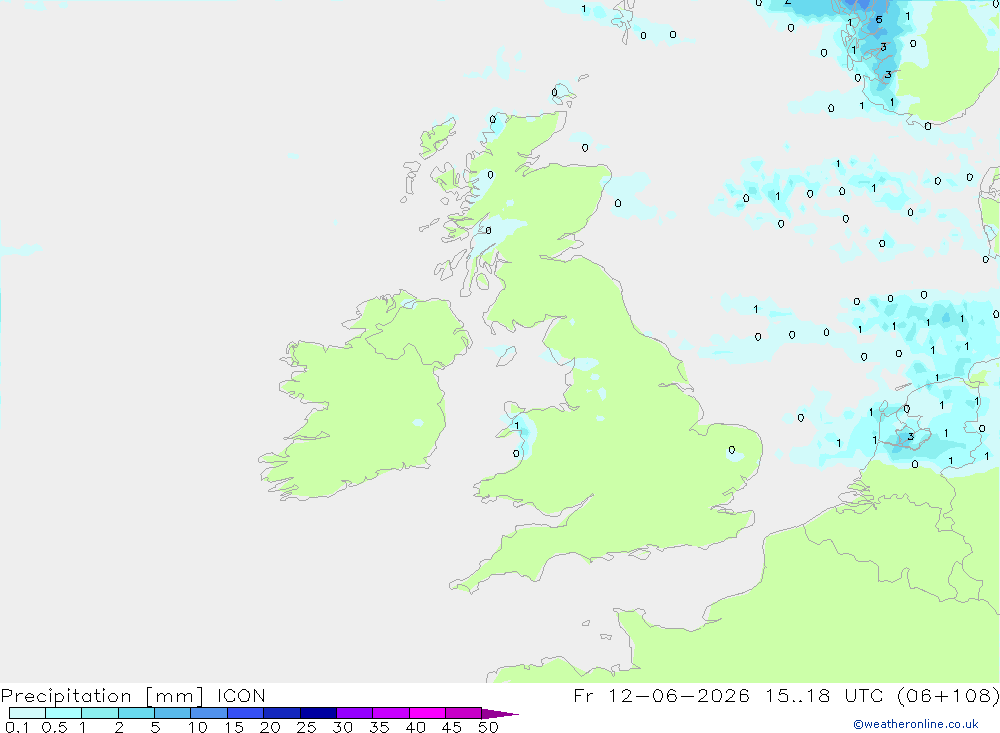Select the dark navy 25 to 30 swatch
Viewport: 1000px width, 733px height.
318,713
